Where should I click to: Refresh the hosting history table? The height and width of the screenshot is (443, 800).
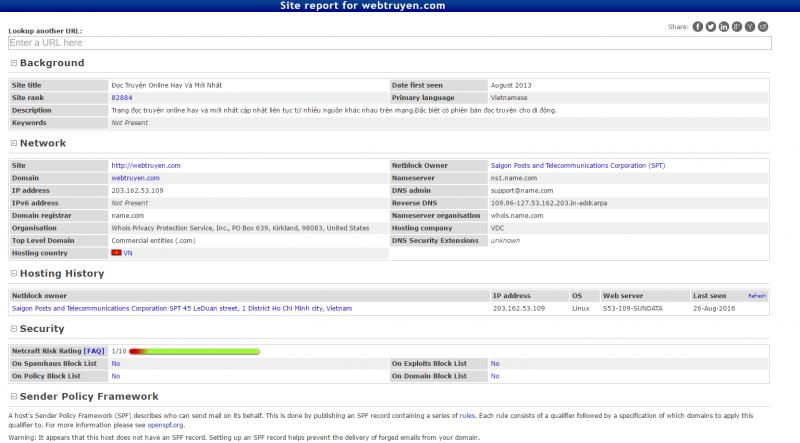(x=757, y=296)
